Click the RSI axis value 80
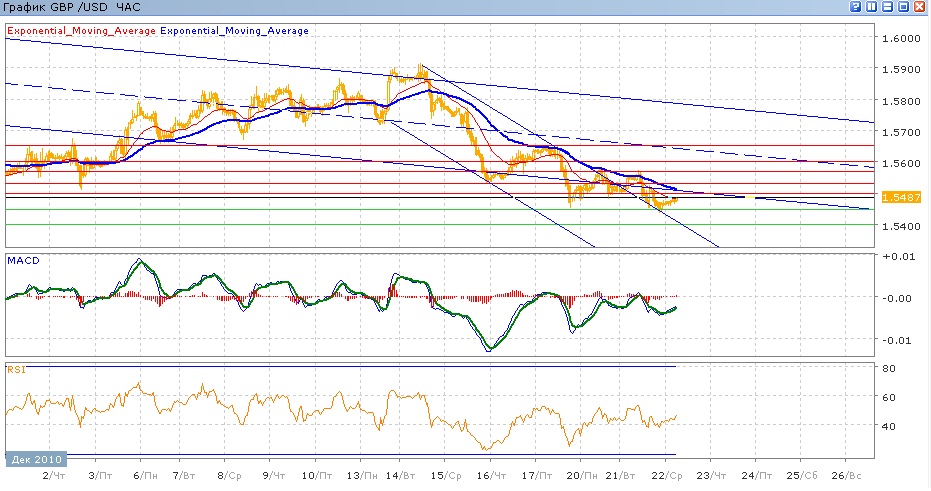The height and width of the screenshot is (491, 931). point(889,368)
